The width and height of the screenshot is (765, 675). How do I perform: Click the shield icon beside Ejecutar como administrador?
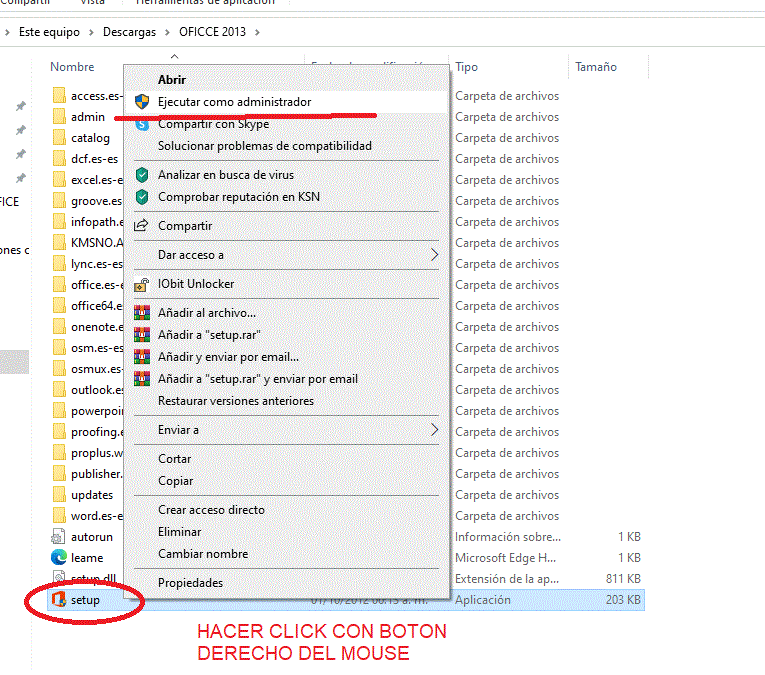click(x=142, y=102)
